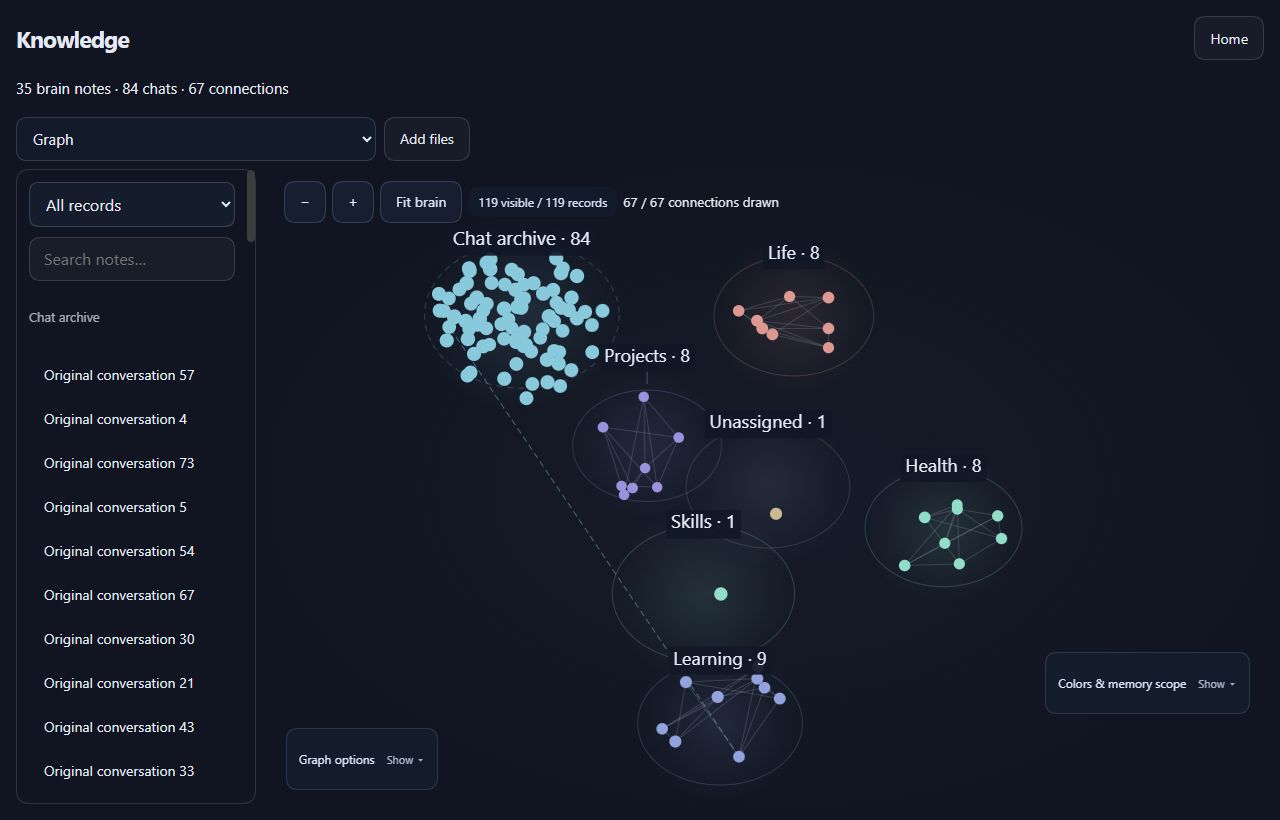Viewport: 1280px width, 820px height.
Task: Click the Chat archive sidebar heading
Action: (64, 317)
